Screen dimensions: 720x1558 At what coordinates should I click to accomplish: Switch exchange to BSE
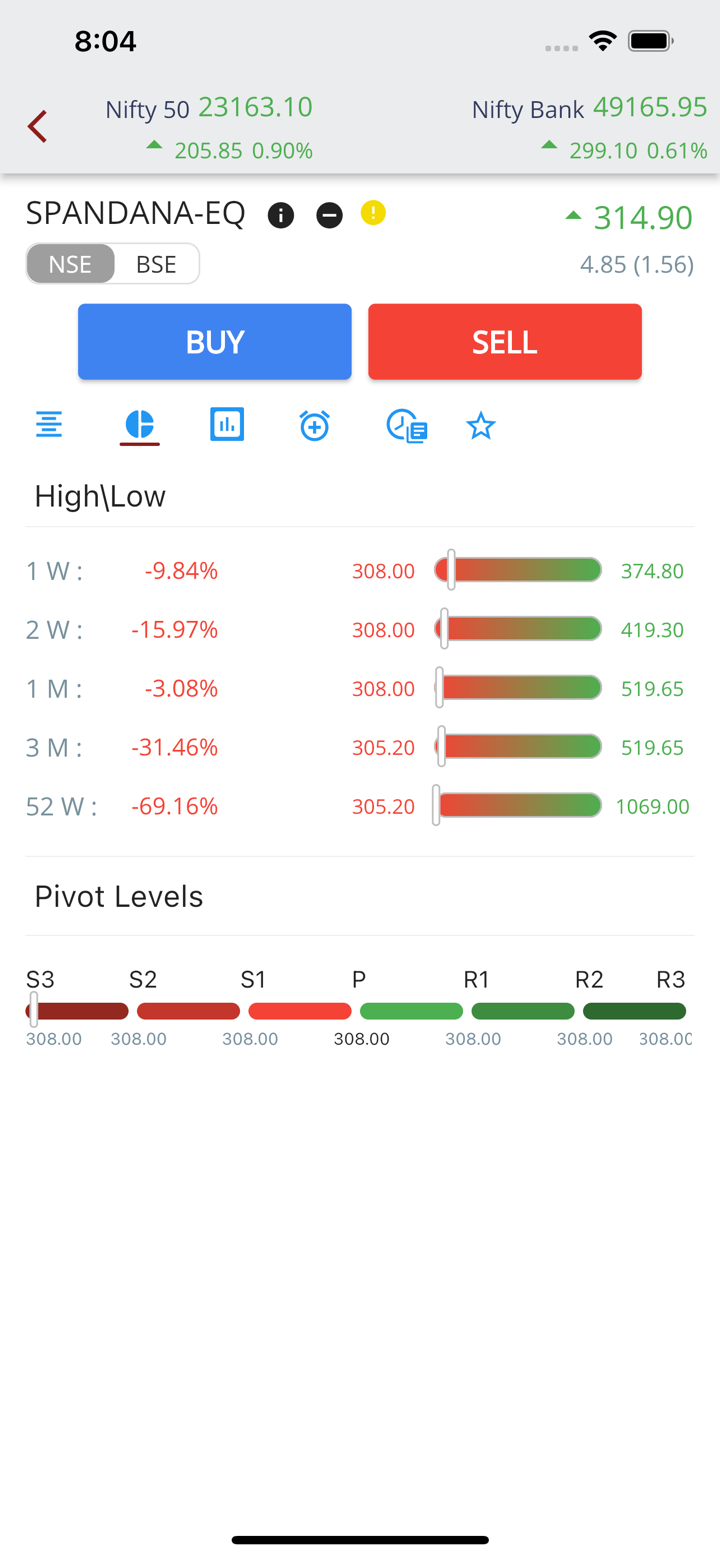tap(156, 264)
